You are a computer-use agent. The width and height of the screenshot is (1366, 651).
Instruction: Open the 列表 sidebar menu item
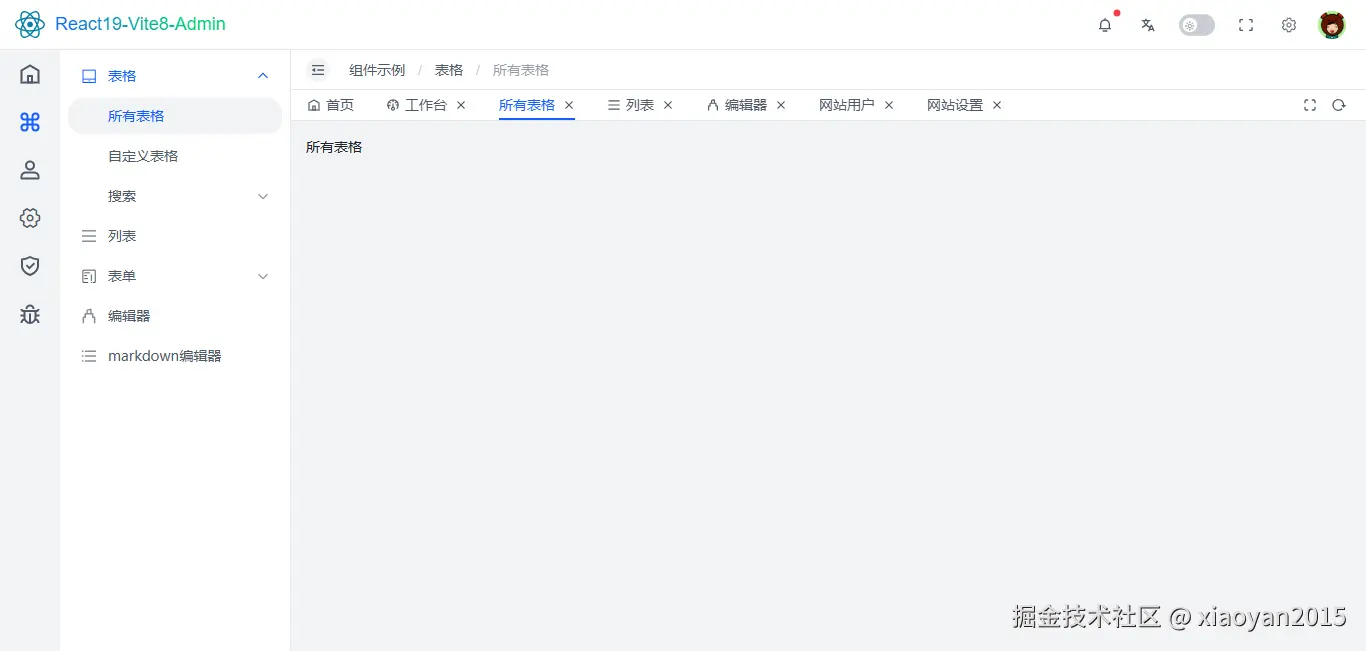[x=175, y=236]
